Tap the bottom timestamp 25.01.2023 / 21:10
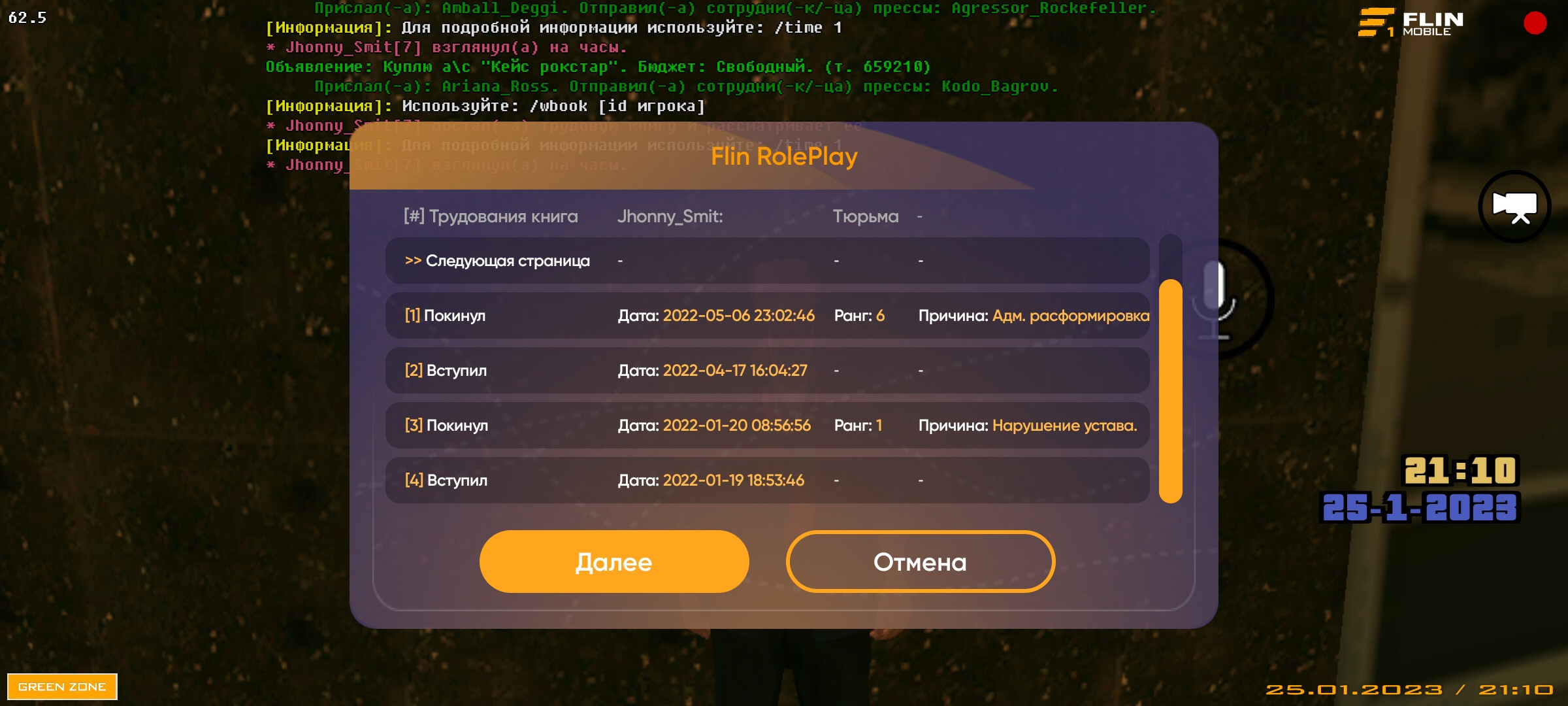The image size is (1568, 706). pyautogui.click(x=1409, y=690)
